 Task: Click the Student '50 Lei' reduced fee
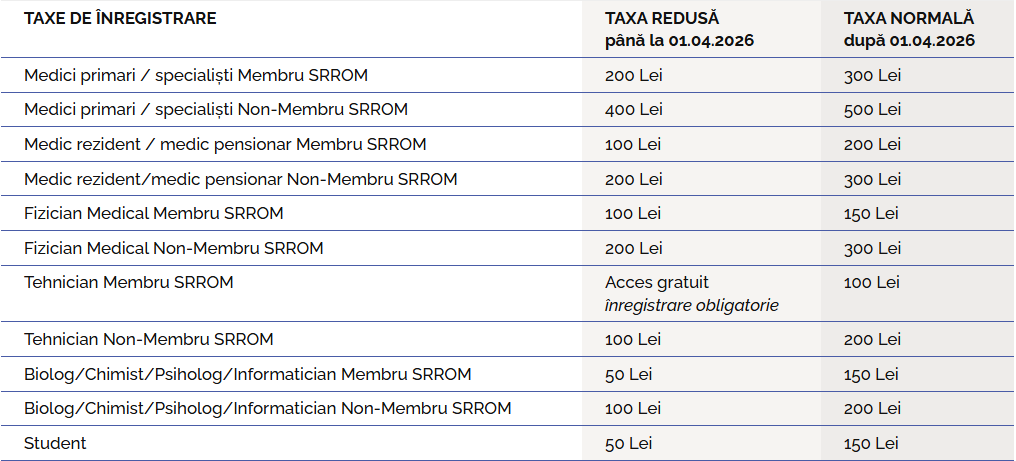point(629,443)
